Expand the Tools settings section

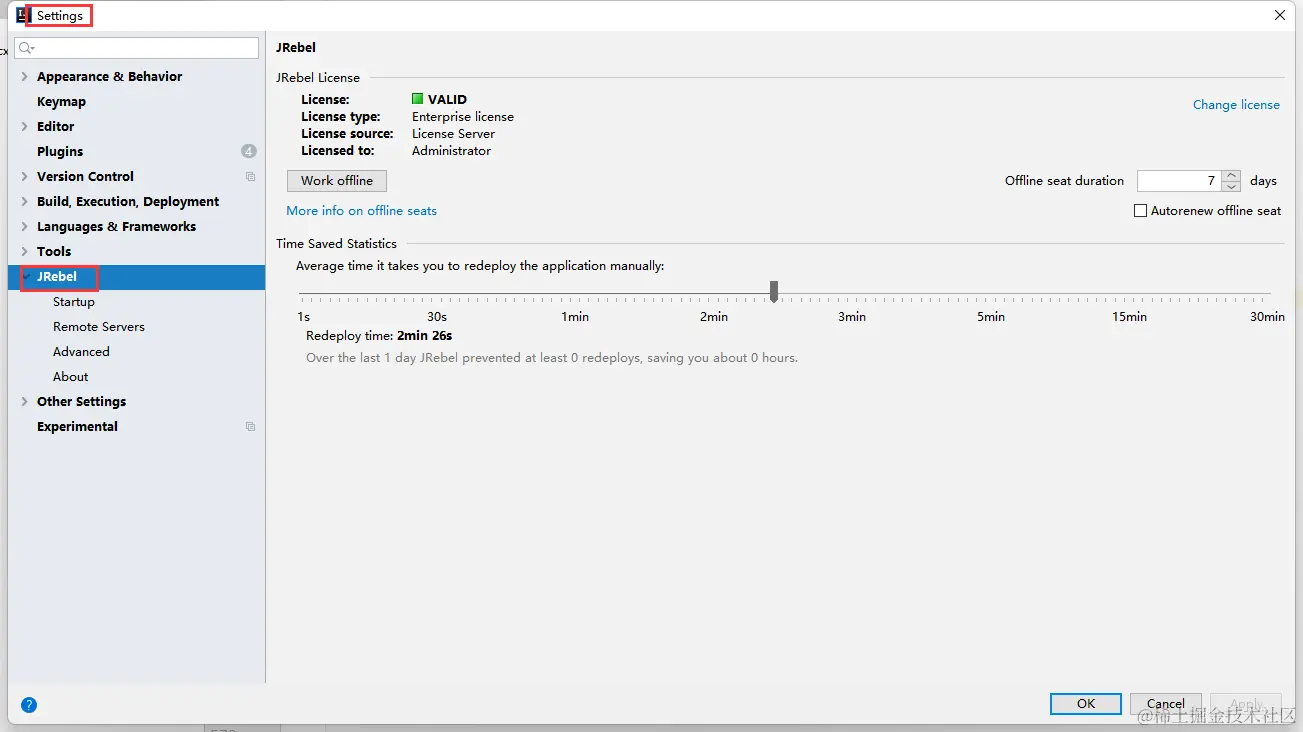25,251
